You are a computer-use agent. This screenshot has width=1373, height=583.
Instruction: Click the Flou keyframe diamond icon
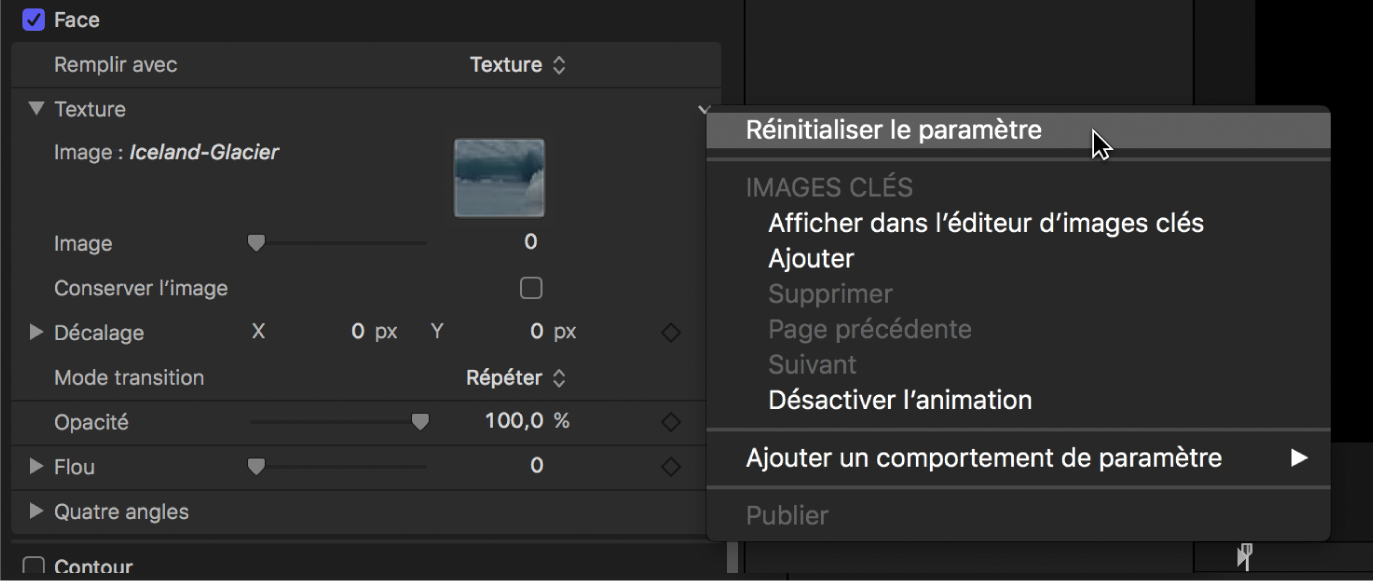[x=670, y=466]
